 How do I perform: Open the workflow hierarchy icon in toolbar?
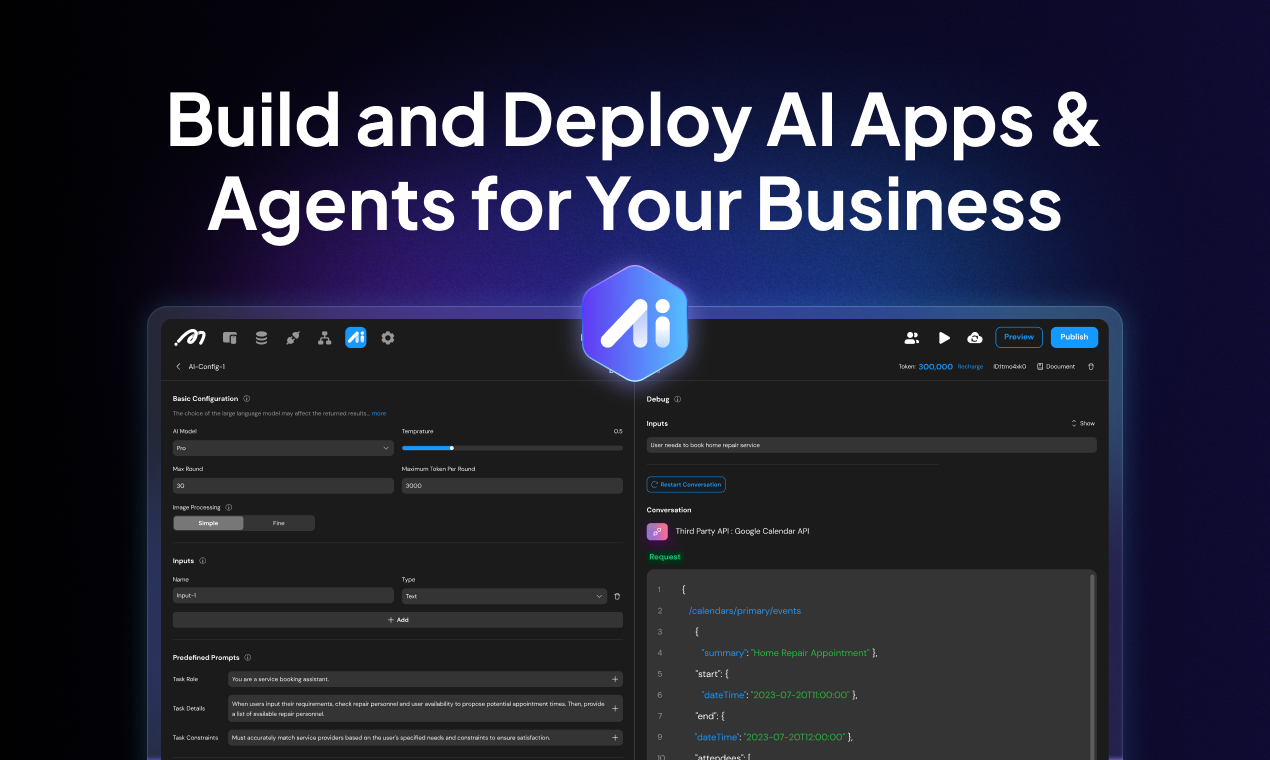coord(324,338)
